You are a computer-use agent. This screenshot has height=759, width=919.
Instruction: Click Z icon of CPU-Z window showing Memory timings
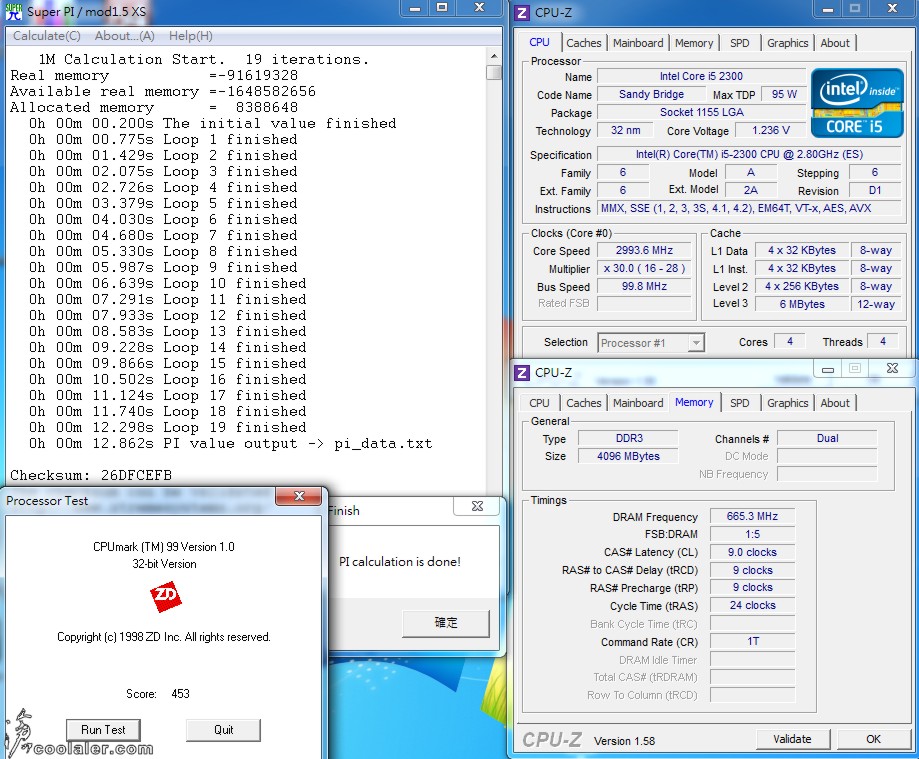coord(522,373)
